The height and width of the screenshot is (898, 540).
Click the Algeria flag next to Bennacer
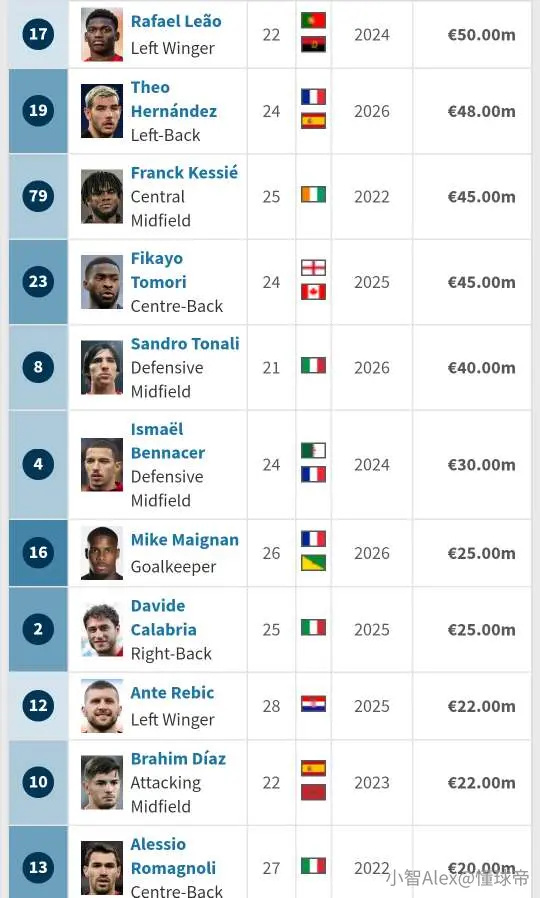tap(313, 450)
